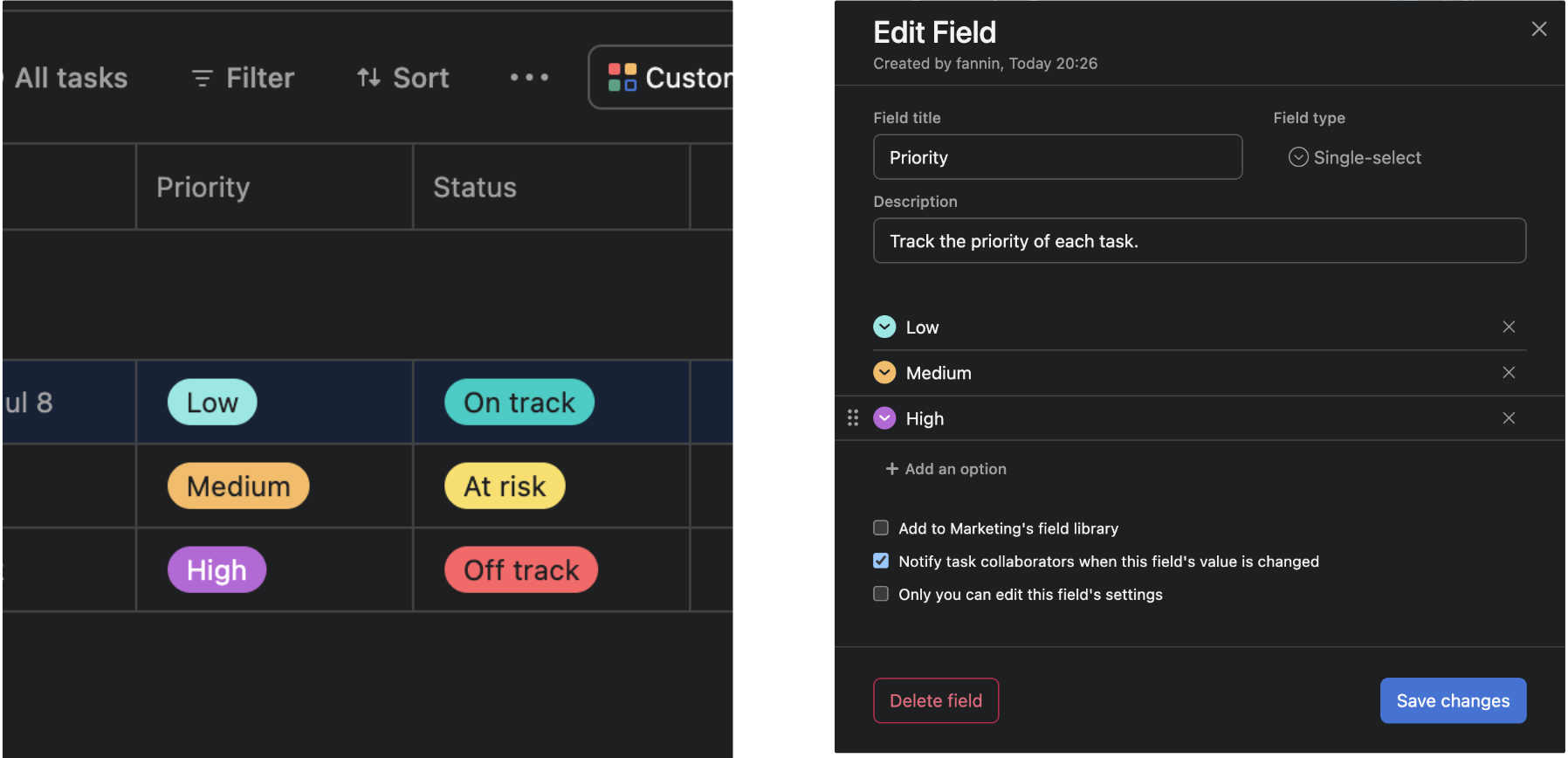Open color picker for the Low option
The width and height of the screenshot is (1568, 758).
tap(884, 327)
